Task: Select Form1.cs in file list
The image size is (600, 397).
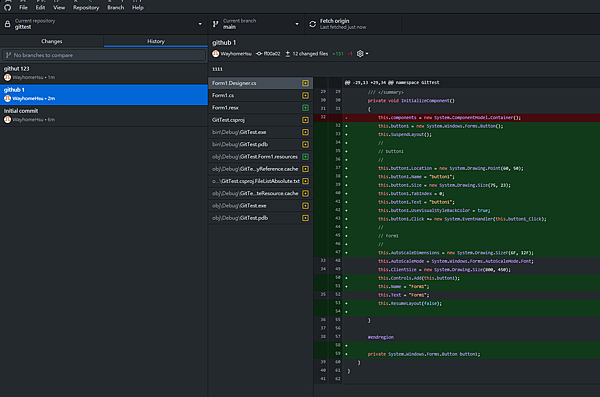Action: 261,95
